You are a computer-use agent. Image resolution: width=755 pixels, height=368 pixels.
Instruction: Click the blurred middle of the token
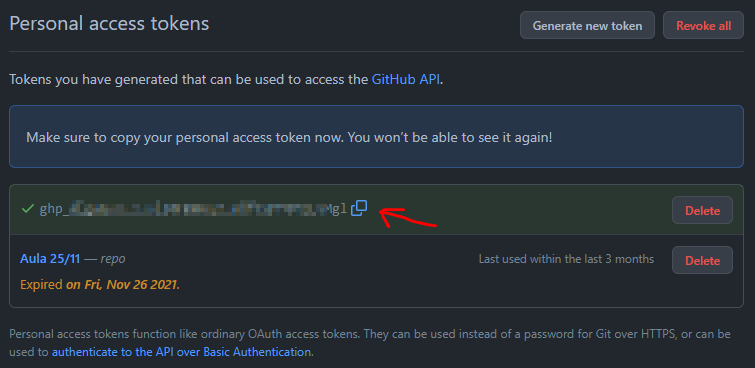195,209
